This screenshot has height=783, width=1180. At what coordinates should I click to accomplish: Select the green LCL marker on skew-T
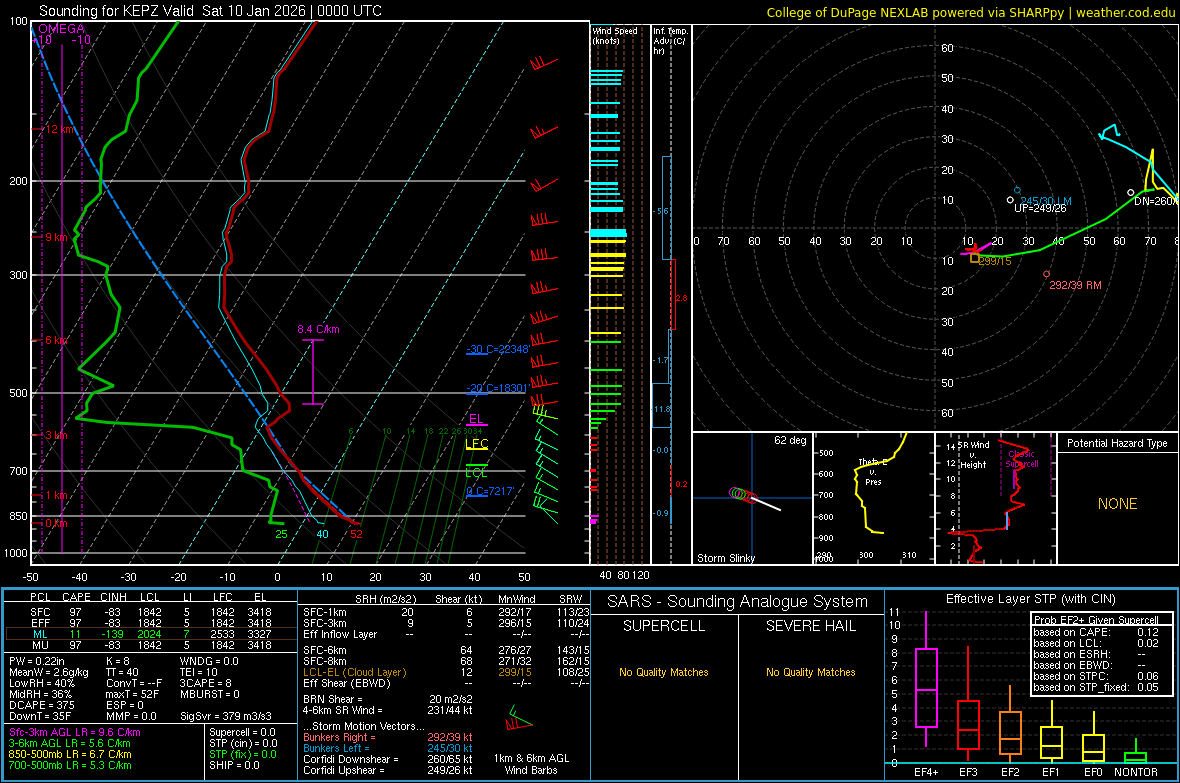click(x=476, y=472)
